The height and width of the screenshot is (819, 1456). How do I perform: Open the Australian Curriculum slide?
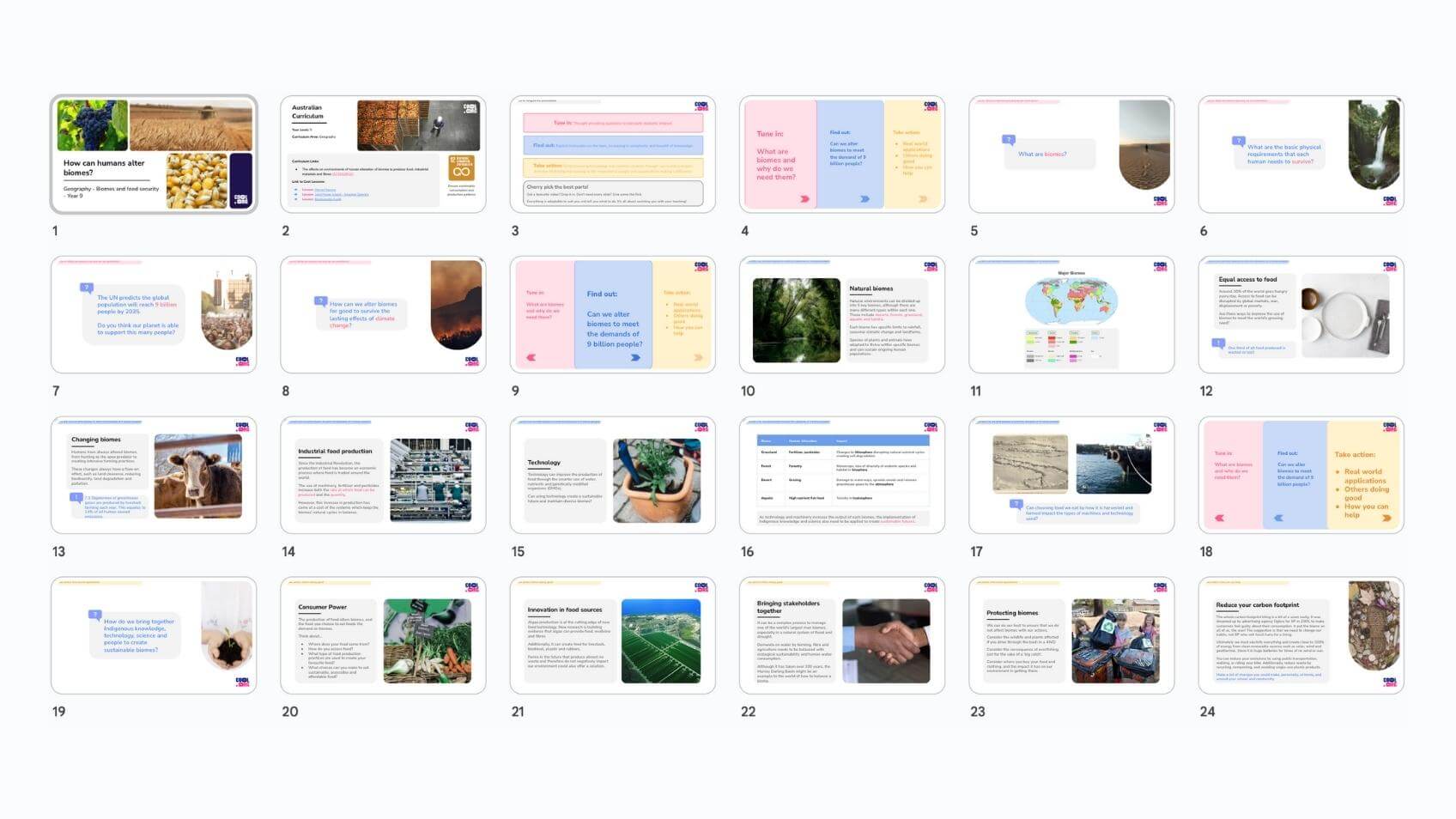383,155
